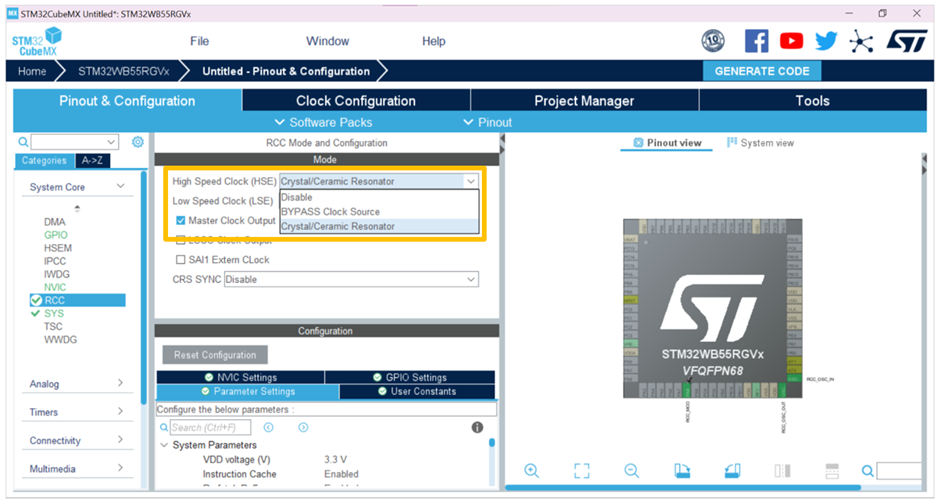Click the parameter list vertical scrollbar
The image size is (940, 504).
pos(492,443)
